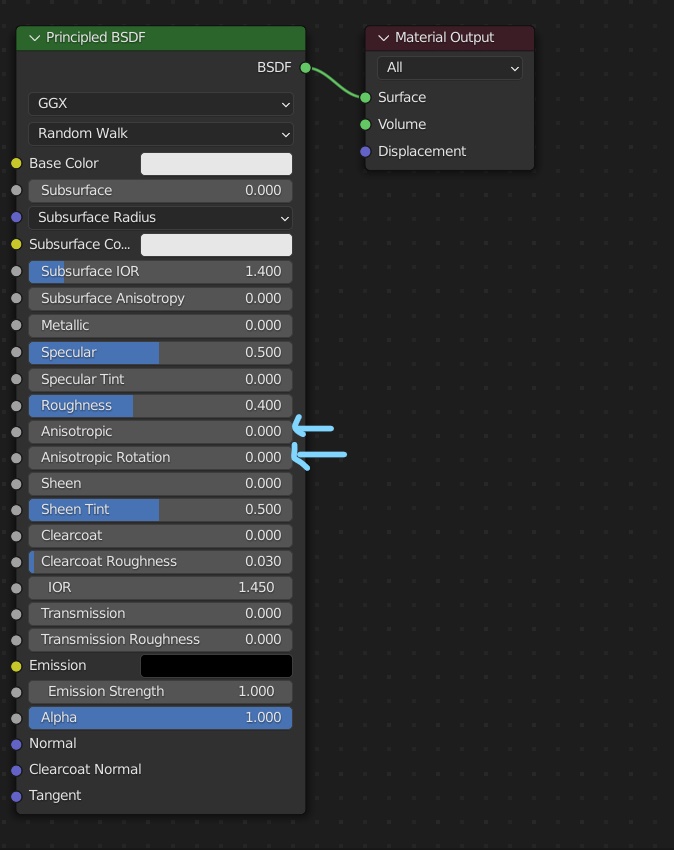Click the Anisotropic Rotation slider
The image size is (674, 850).
coord(161,458)
